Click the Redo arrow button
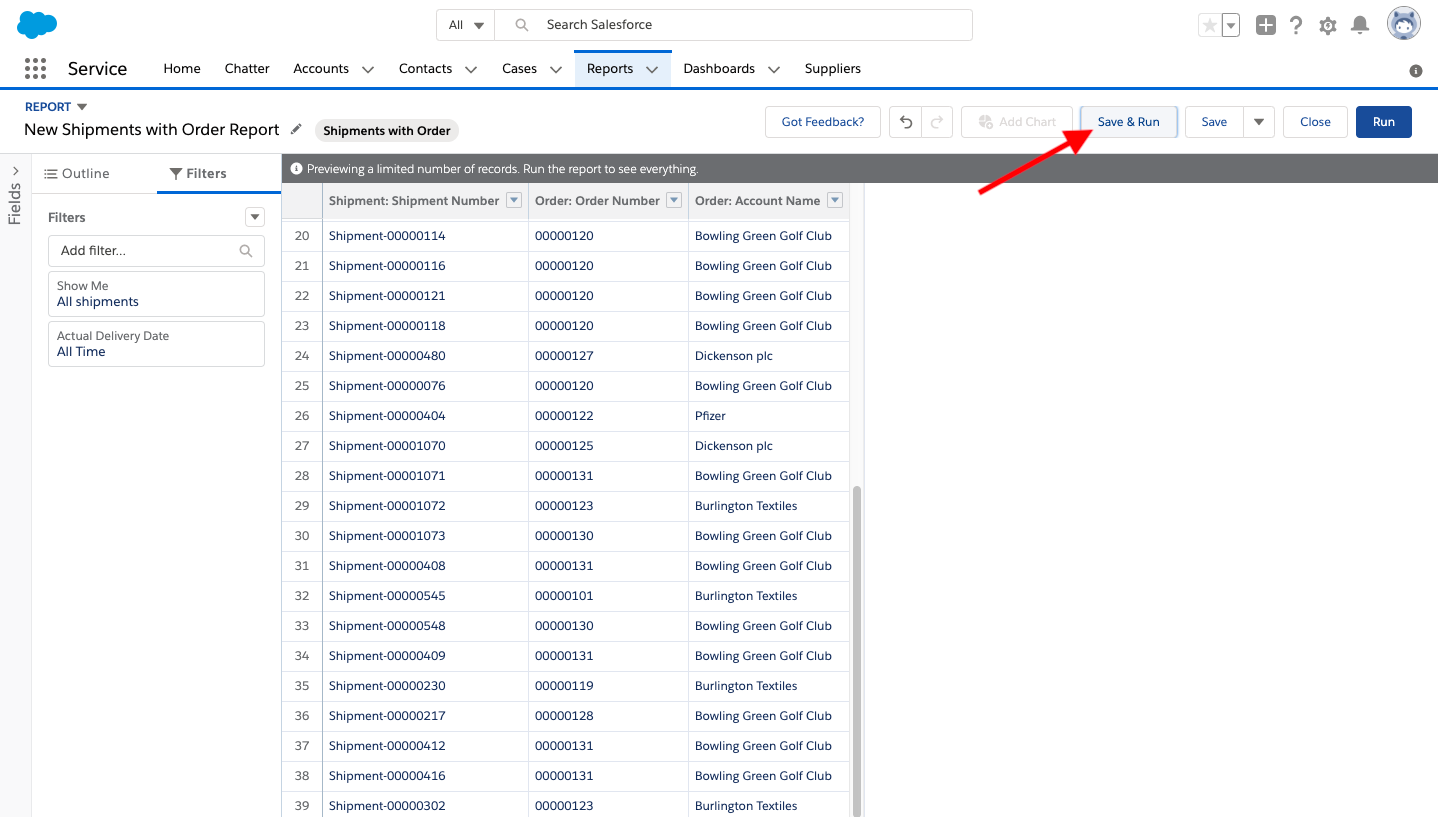This screenshot has width=1438, height=817. (937, 122)
